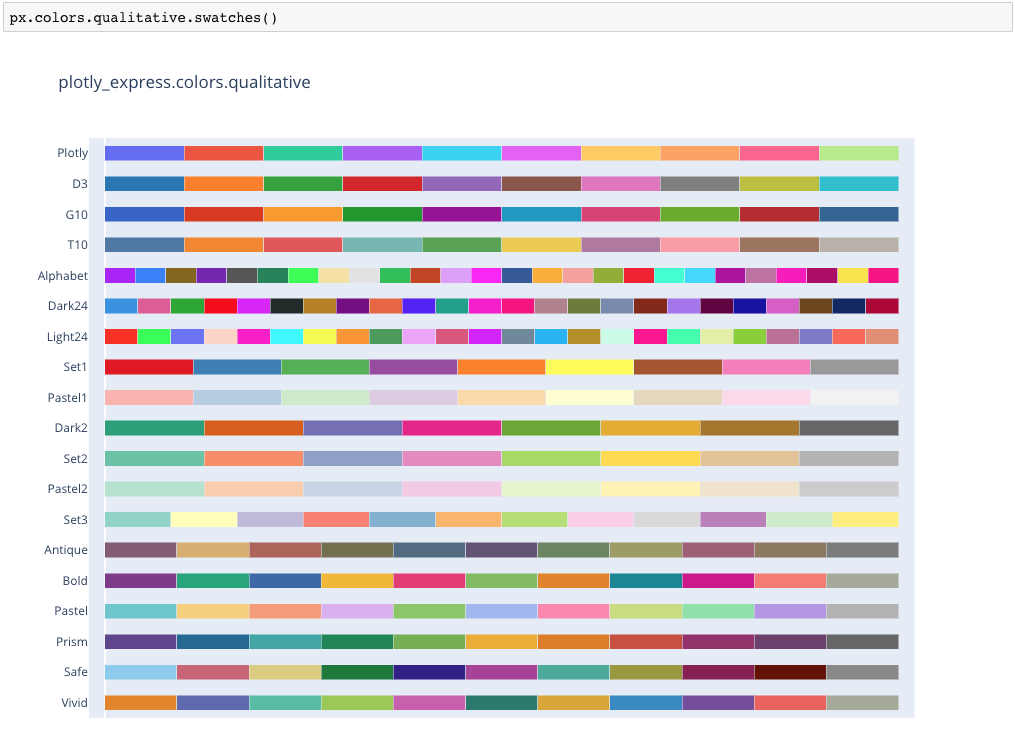
Task: Click the light gray swatch in the Alphabet row
Action: 364,276
